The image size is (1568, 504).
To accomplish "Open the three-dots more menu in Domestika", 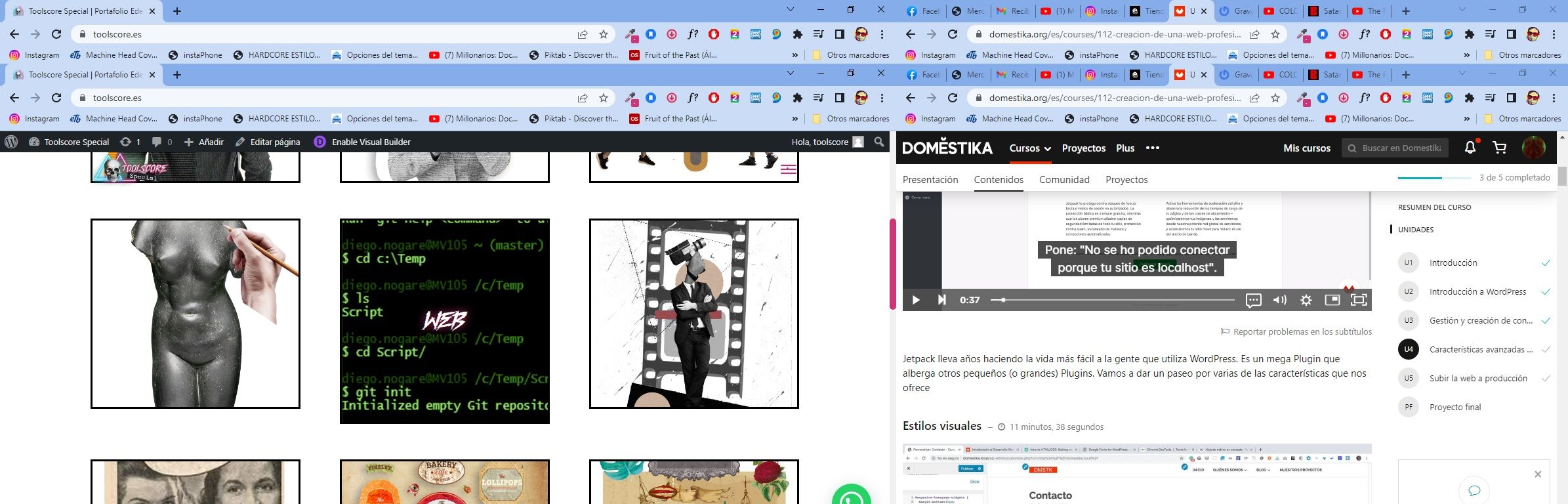I will pyautogui.click(x=1153, y=148).
